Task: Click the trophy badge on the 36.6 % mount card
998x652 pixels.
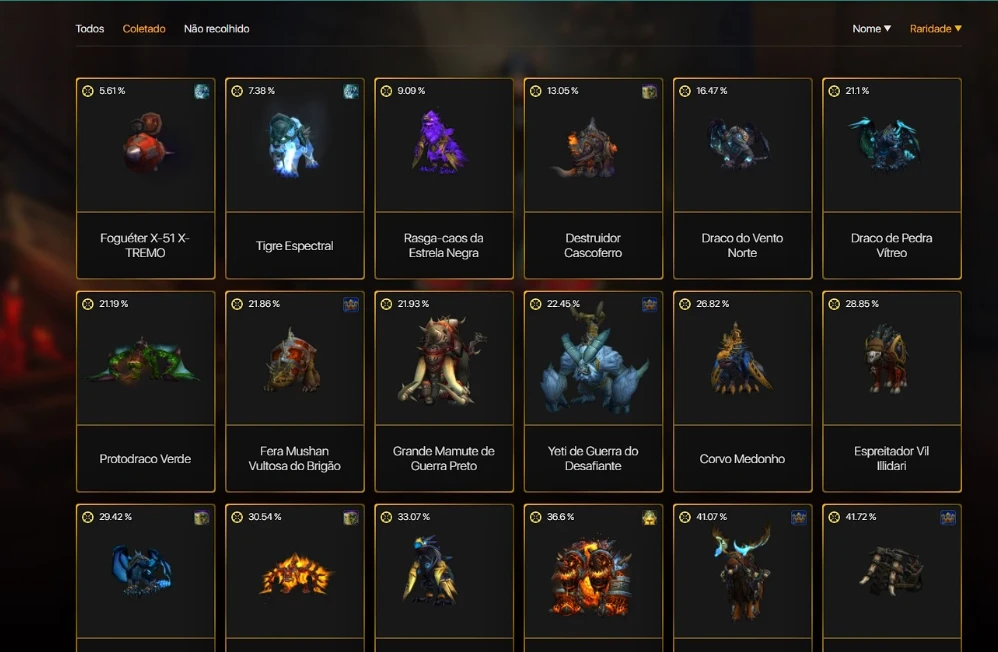Action: pos(649,518)
